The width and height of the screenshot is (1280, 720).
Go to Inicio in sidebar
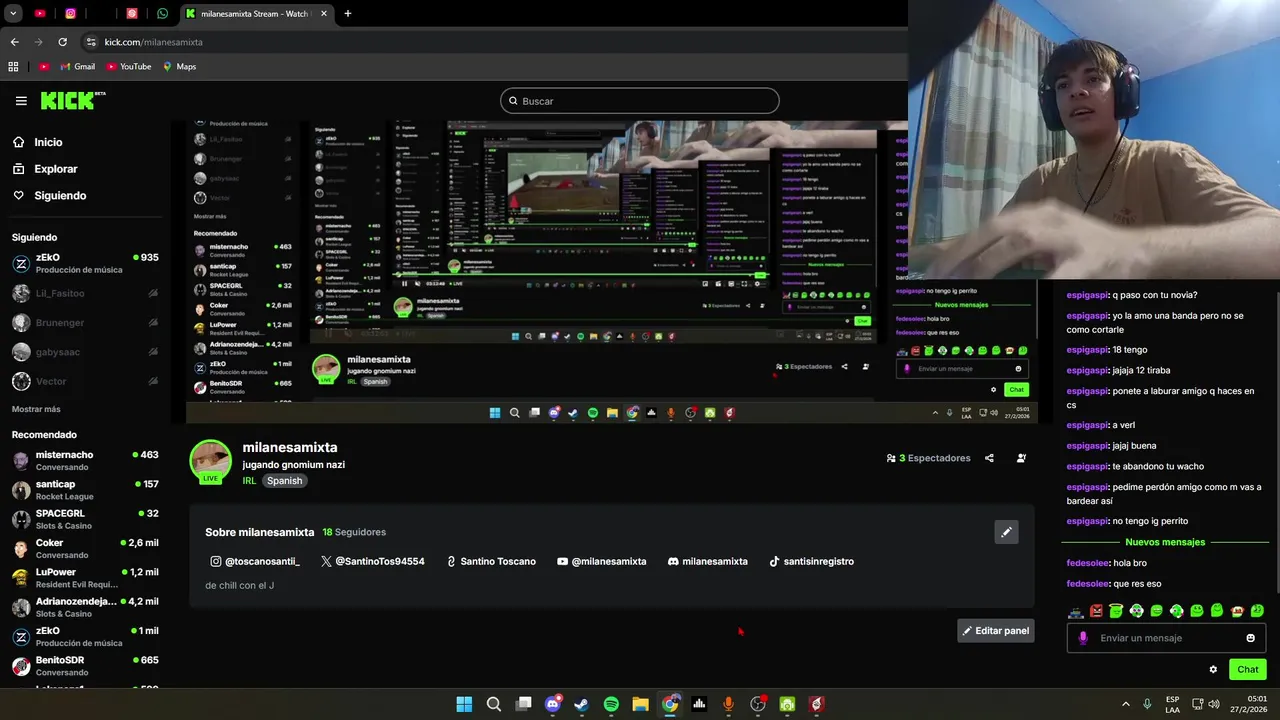click(48, 142)
